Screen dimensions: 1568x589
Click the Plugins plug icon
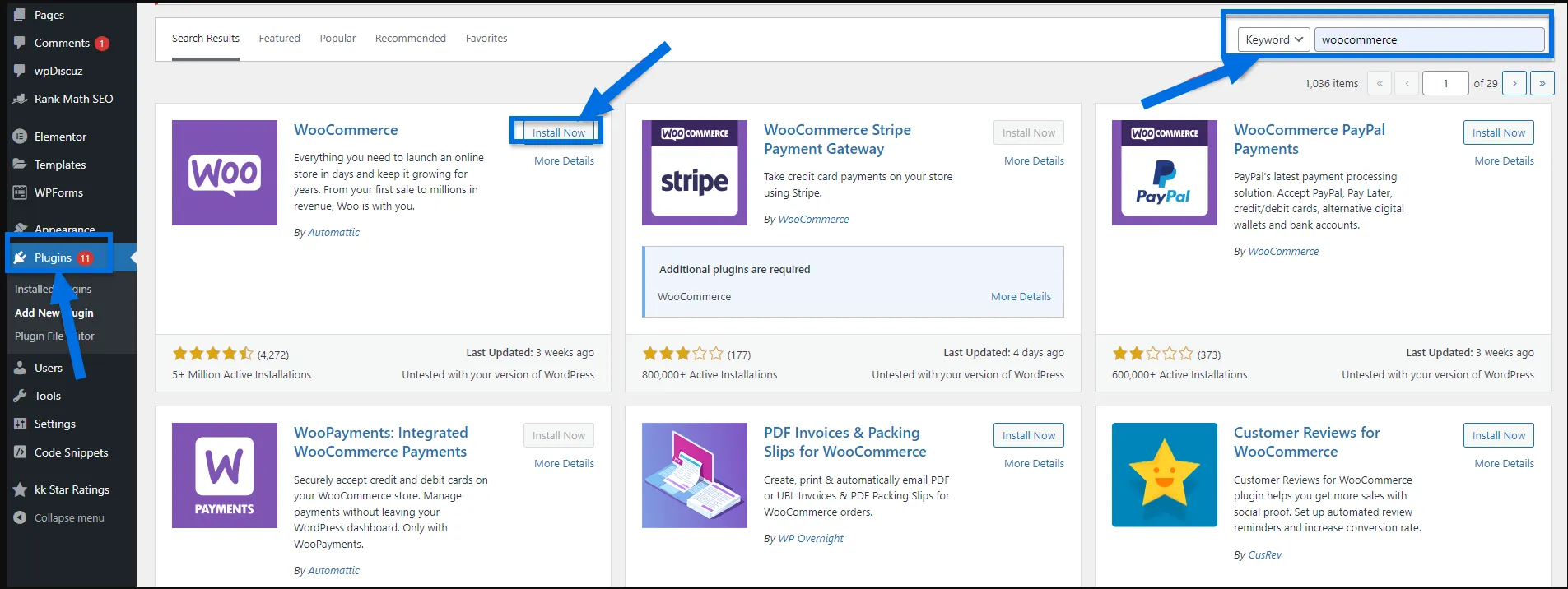20,257
